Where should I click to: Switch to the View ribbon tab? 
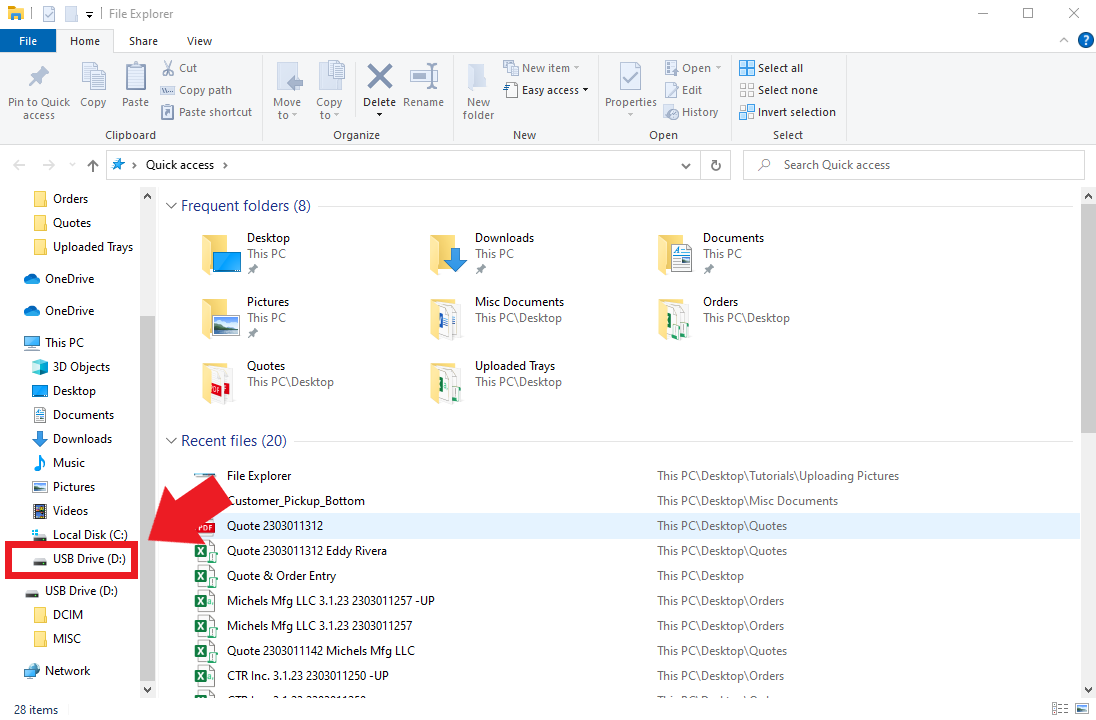point(199,40)
